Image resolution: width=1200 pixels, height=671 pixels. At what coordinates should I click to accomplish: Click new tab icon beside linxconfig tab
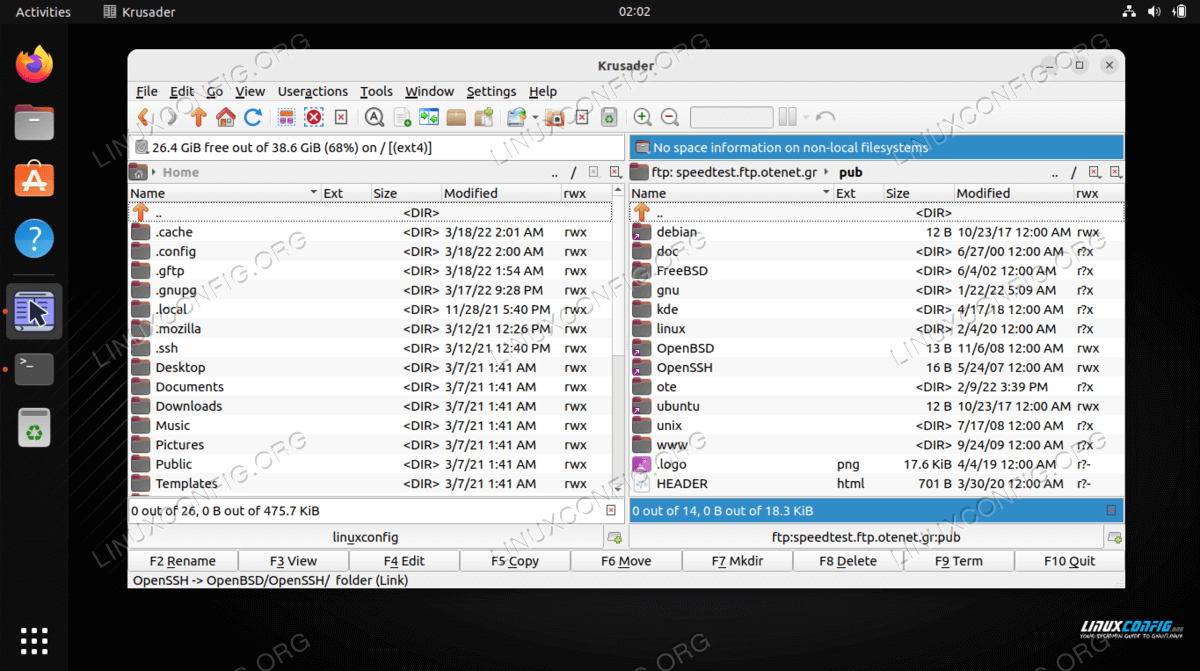point(614,538)
